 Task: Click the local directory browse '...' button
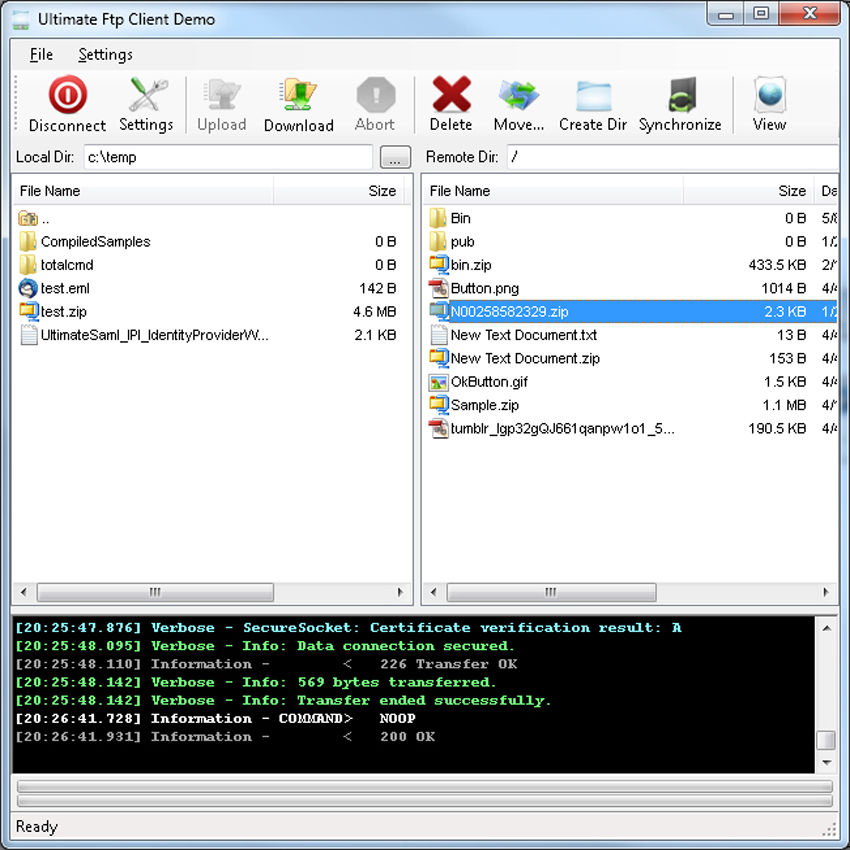tap(395, 157)
